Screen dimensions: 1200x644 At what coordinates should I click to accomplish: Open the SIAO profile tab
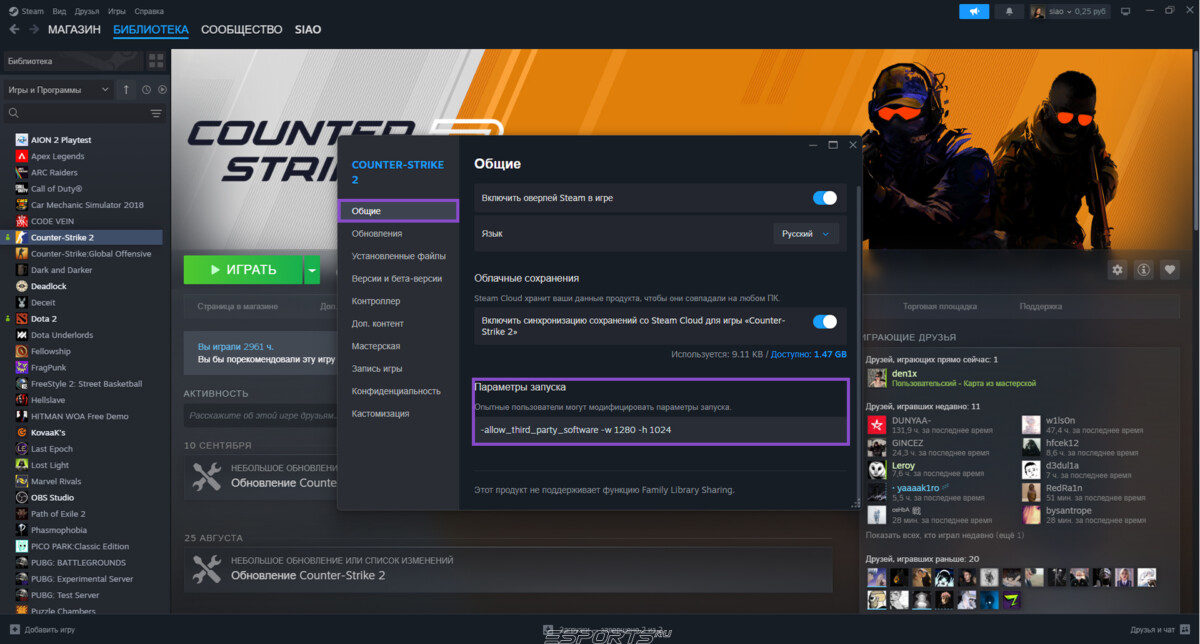308,29
